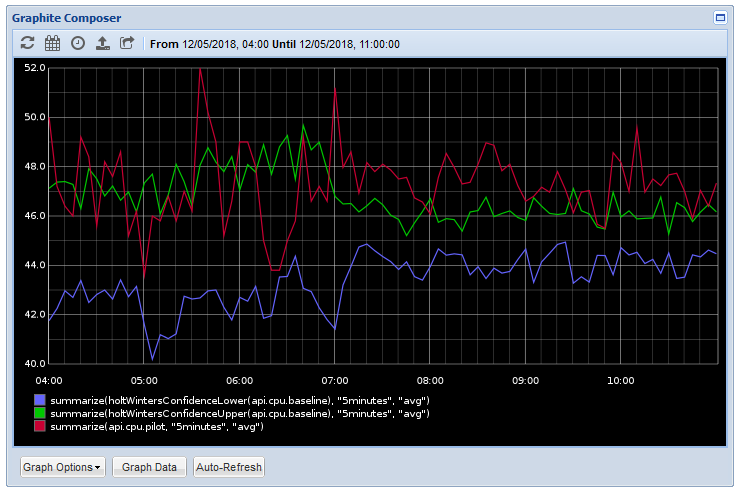Click the 07:00 x-axis time label
This screenshot has width=738, height=488.
click(x=335, y=380)
